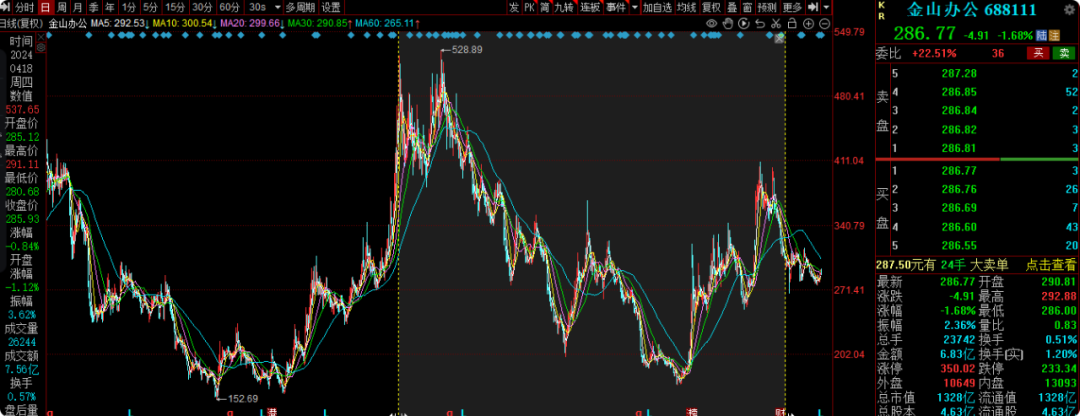This screenshot has height=416, width=1080.
Task: Click the 大卖单 large sell order label
Action: [990, 264]
